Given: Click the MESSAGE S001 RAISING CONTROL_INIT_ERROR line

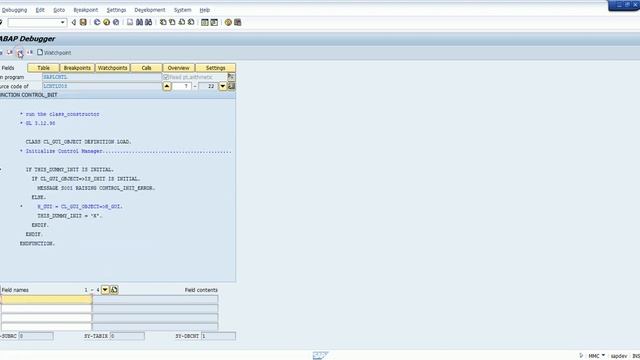Looking at the screenshot, I should coord(96,188).
